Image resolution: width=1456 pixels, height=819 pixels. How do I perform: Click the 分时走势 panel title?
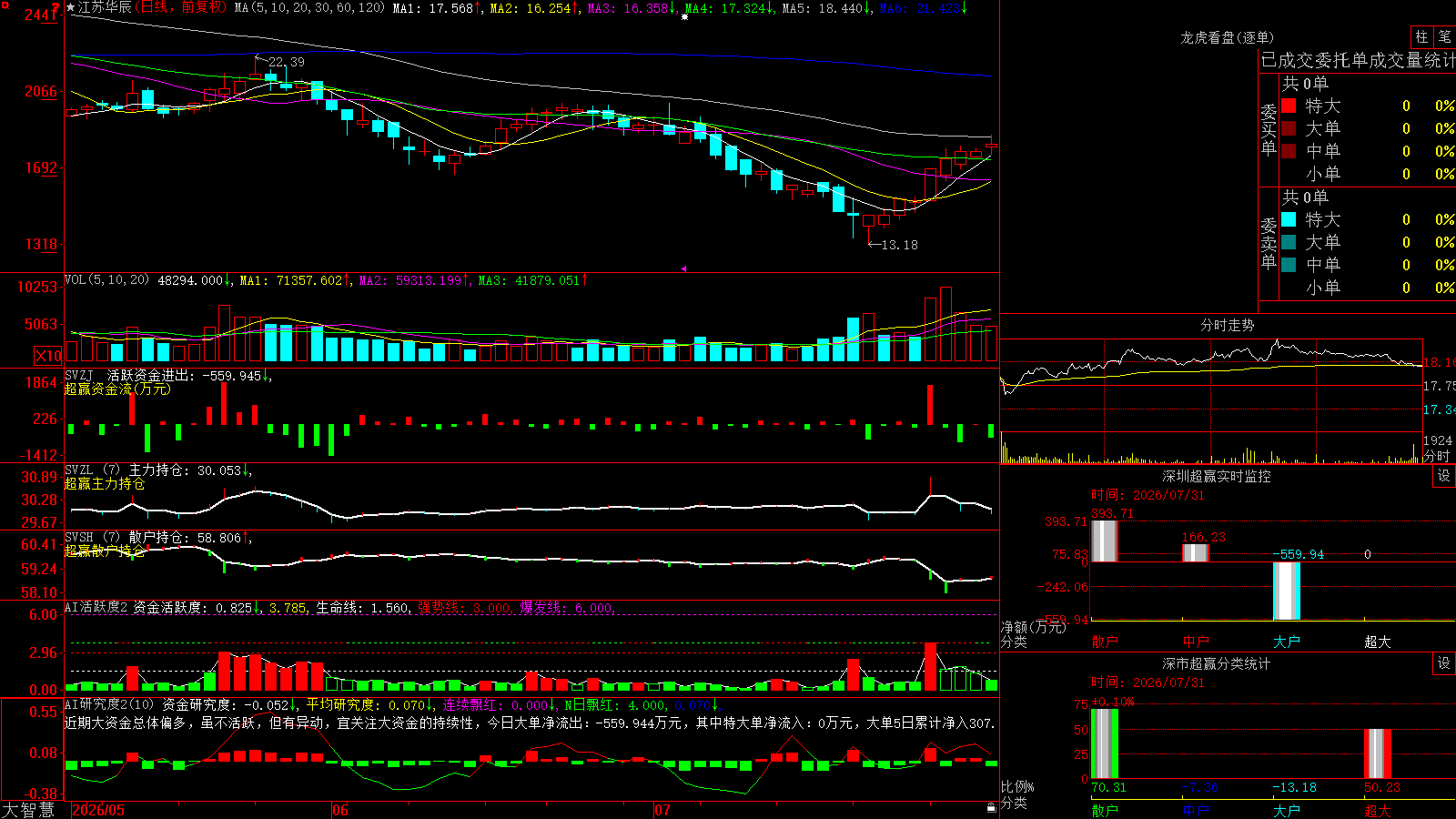[x=1227, y=325]
